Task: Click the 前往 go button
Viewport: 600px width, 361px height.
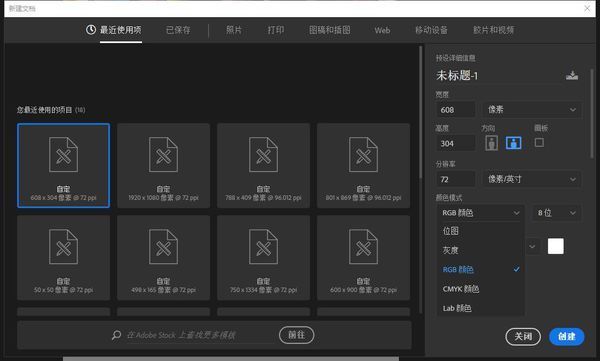Action: point(296,335)
